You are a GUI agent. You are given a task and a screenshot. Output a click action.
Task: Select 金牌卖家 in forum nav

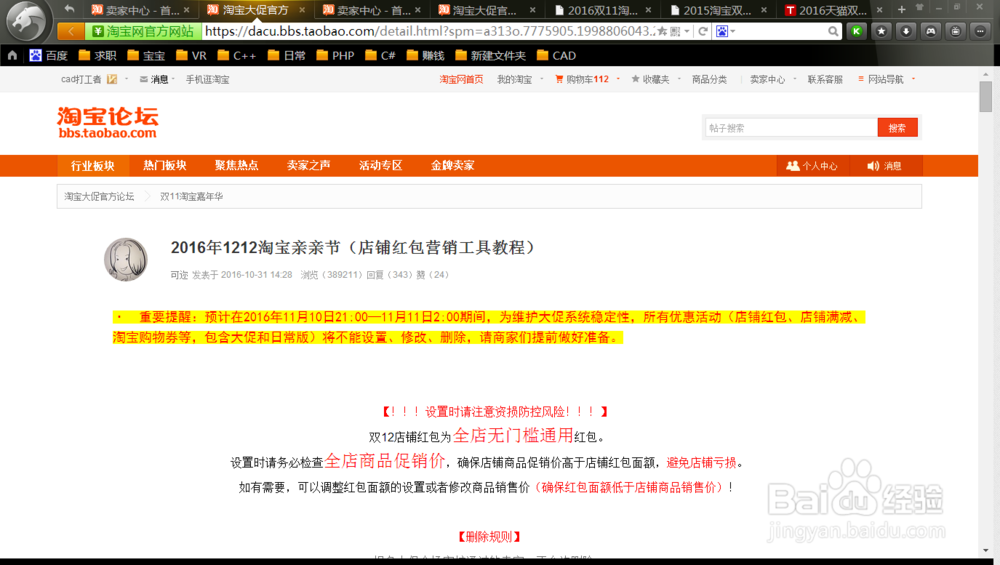pos(453,166)
